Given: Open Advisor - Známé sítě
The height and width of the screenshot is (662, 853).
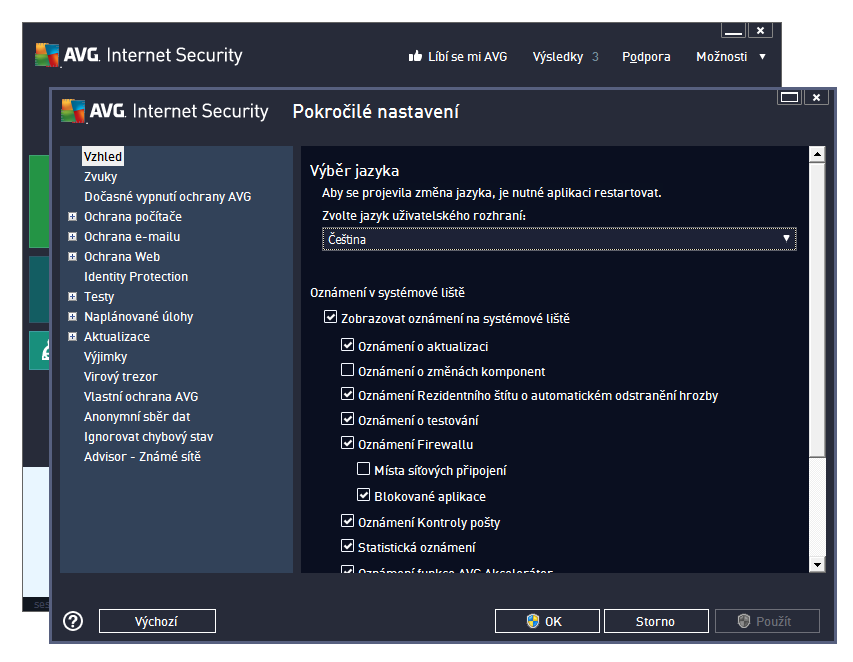Looking at the screenshot, I should click(x=143, y=456).
